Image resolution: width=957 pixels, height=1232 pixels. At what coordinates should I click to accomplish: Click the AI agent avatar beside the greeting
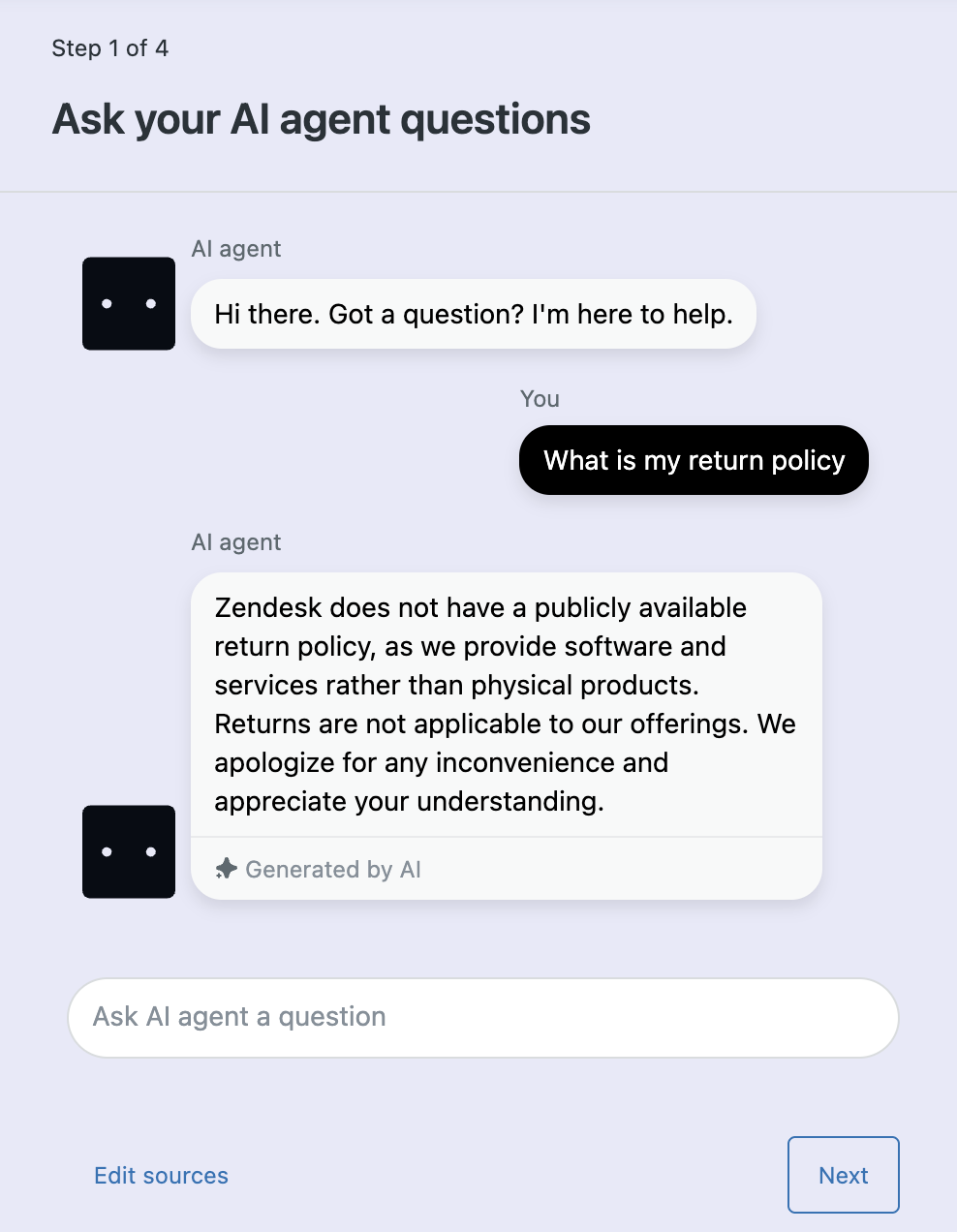click(129, 303)
